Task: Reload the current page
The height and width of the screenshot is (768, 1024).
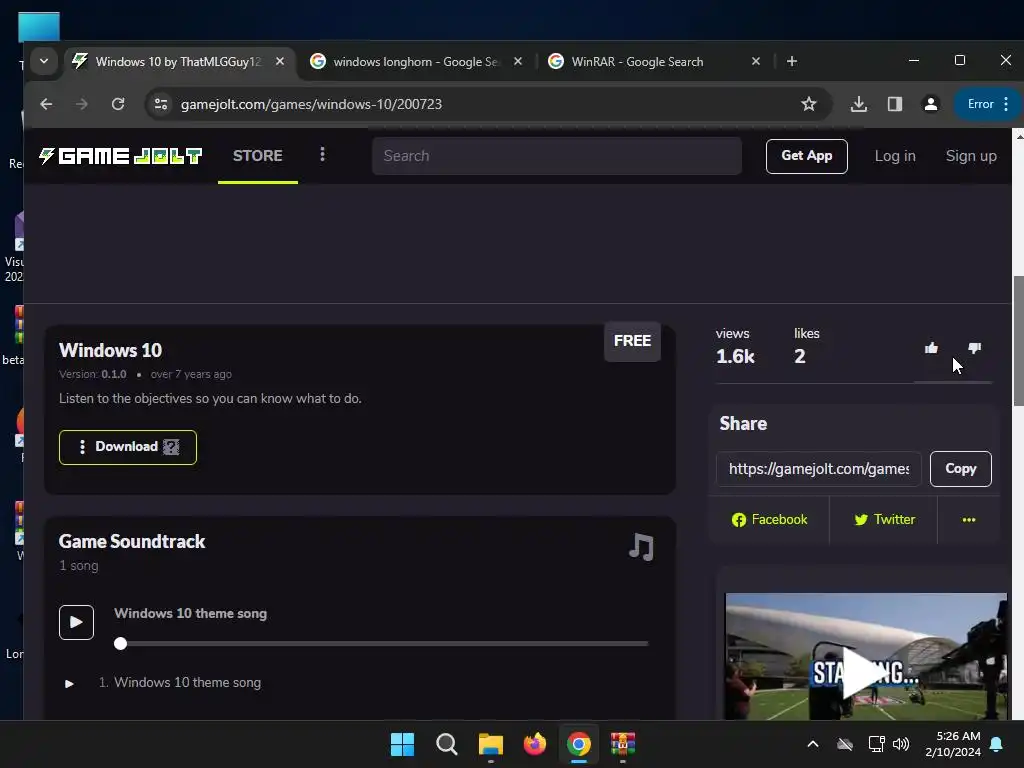Action: point(118,104)
